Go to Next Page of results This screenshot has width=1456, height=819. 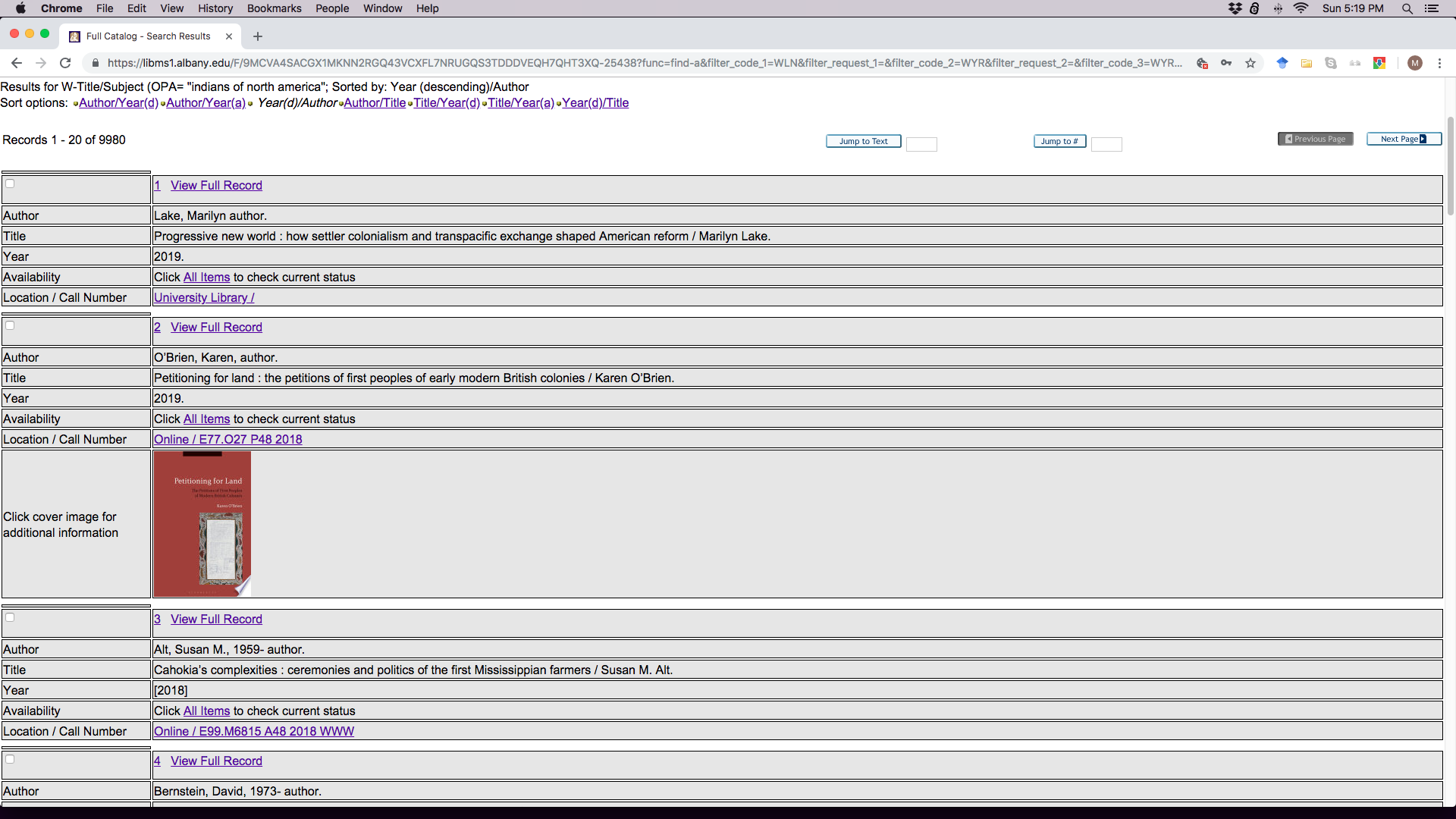click(1404, 139)
